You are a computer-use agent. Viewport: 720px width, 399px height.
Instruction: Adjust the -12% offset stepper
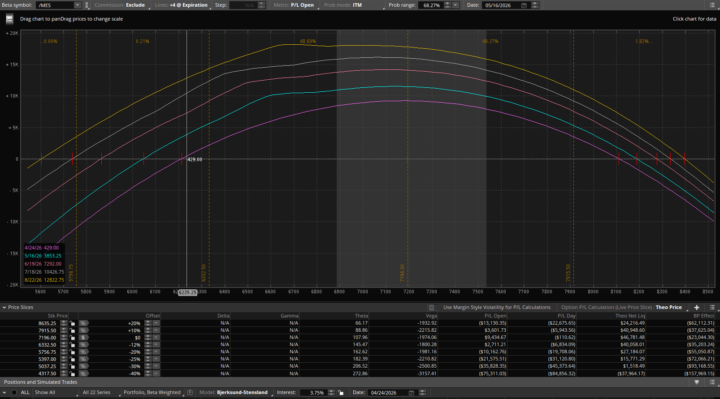(x=148, y=344)
